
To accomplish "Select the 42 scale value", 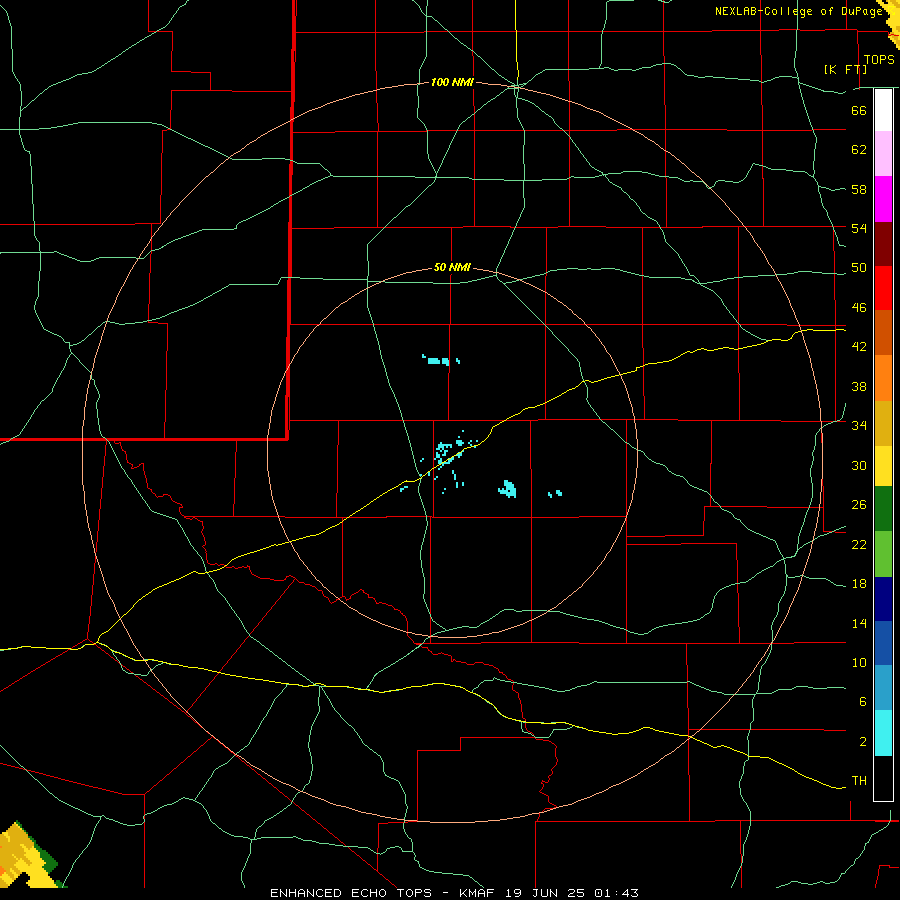I will 859,347.
